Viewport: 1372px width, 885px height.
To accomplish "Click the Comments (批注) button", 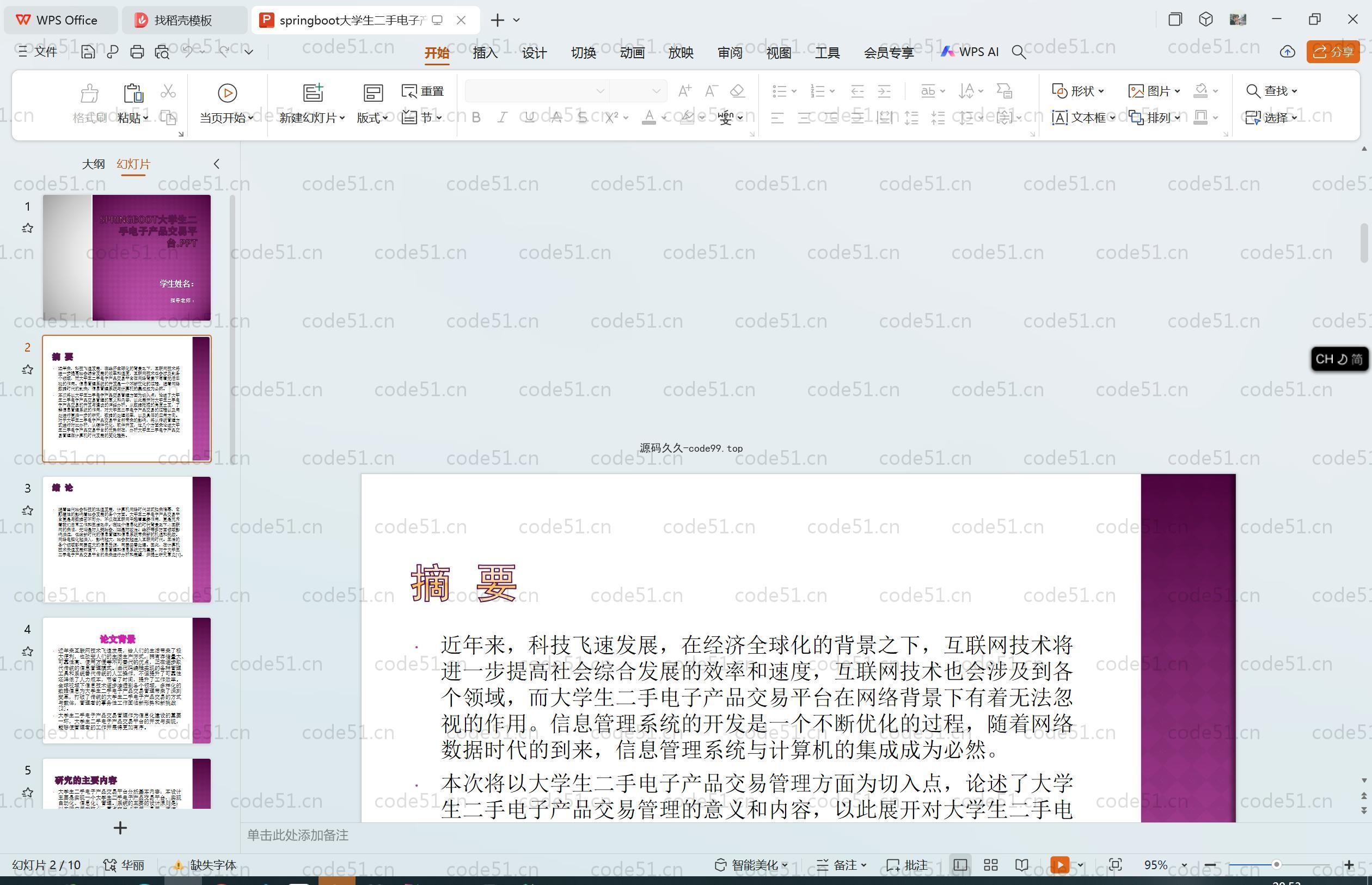I will tap(907, 865).
